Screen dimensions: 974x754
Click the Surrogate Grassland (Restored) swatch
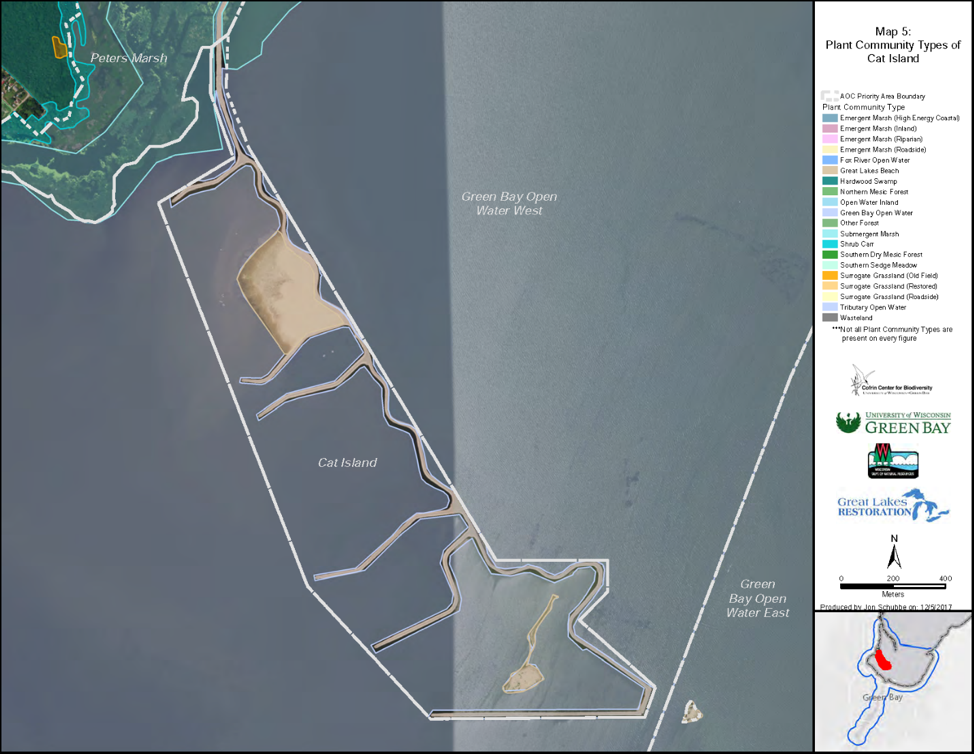click(830, 286)
